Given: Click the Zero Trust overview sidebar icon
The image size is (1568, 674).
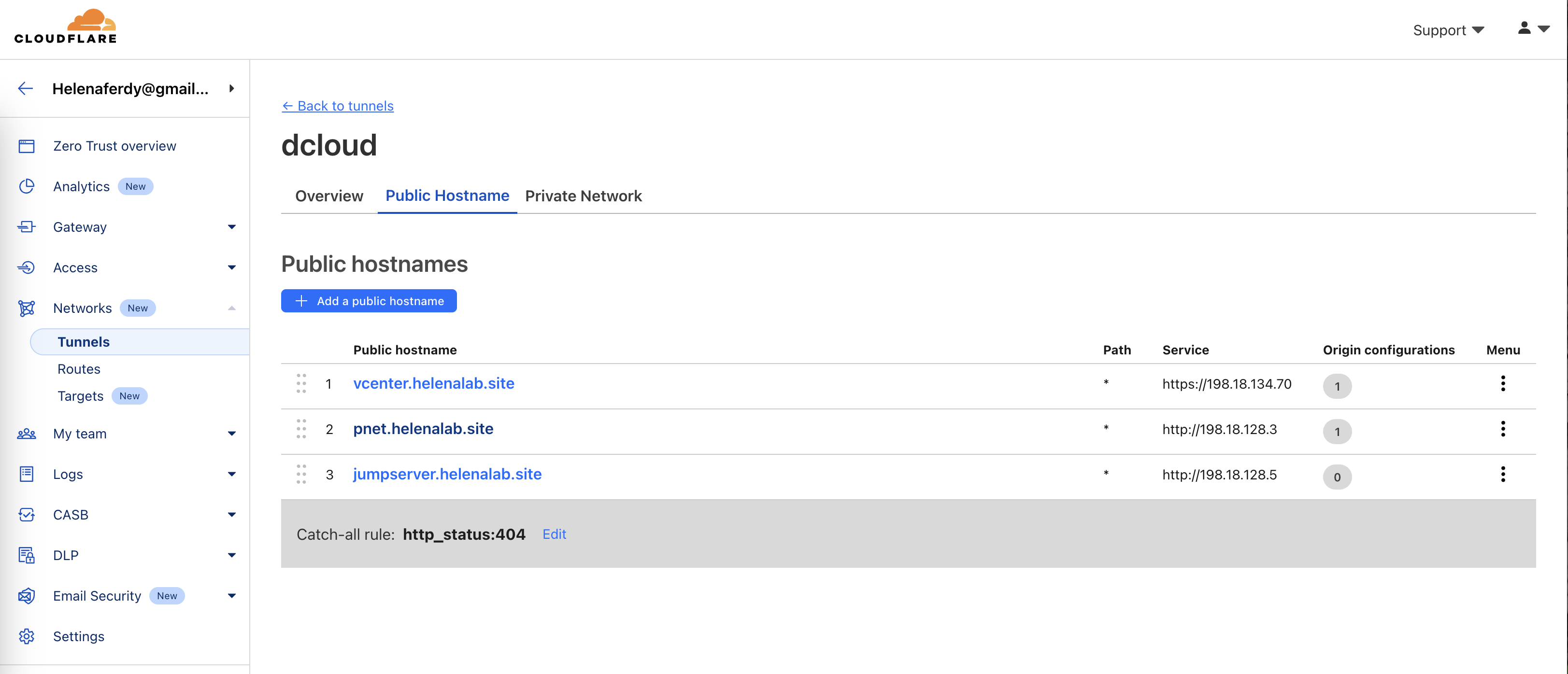Looking at the screenshot, I should tap(26, 146).
